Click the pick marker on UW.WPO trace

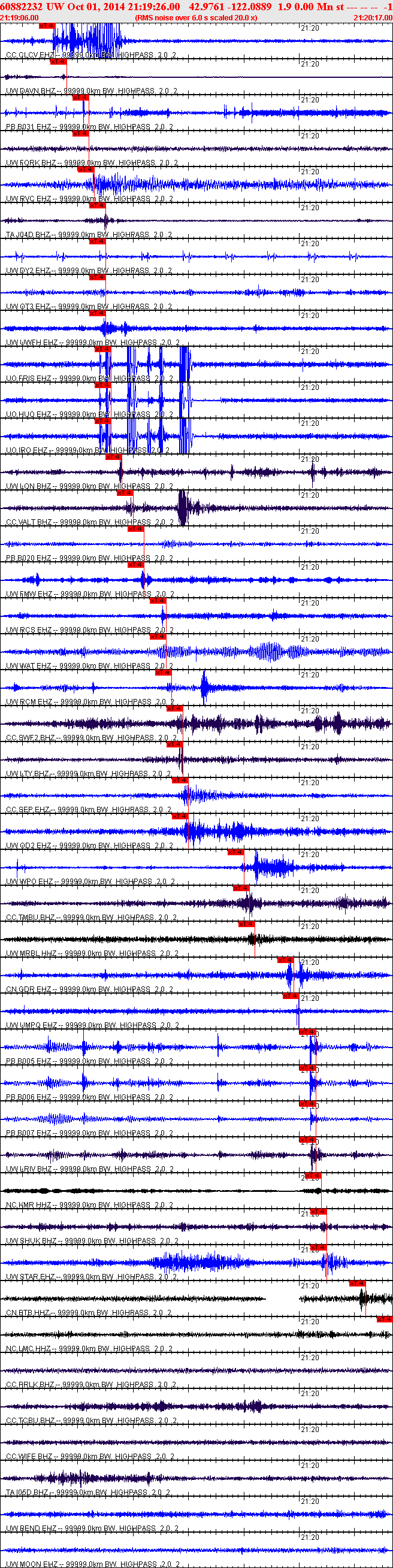235,852
